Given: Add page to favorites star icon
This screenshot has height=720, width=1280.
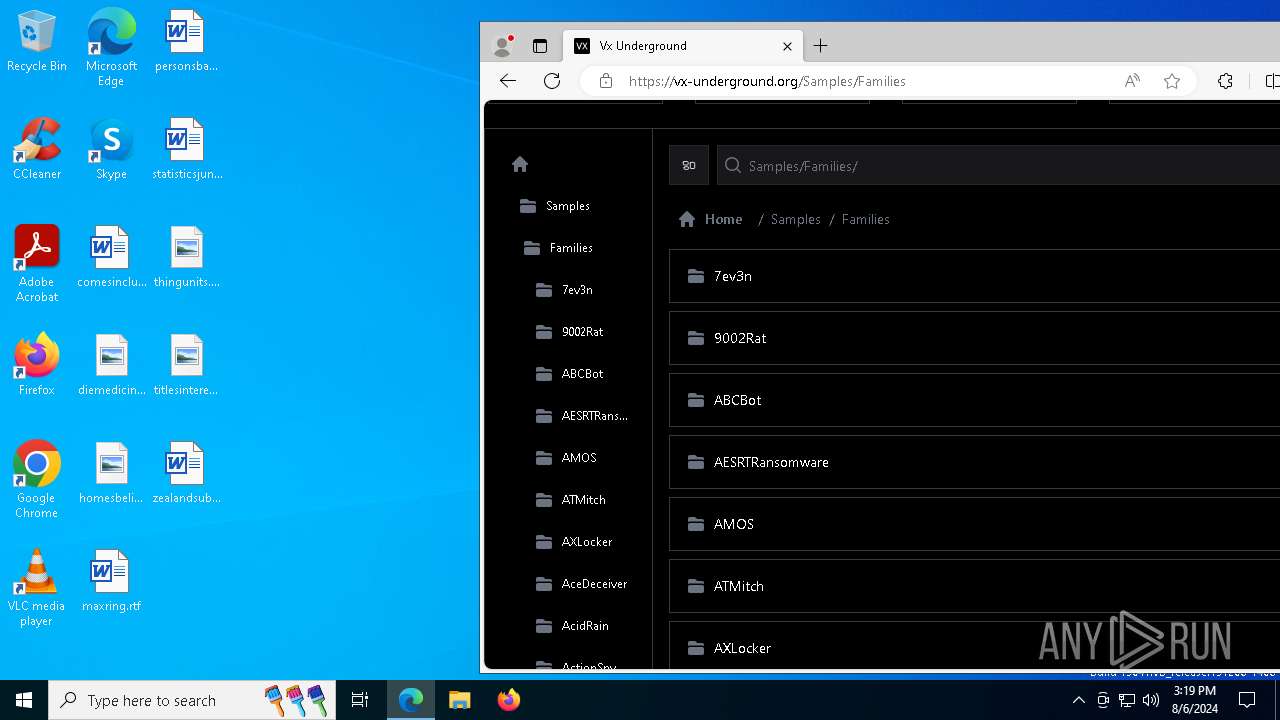Looking at the screenshot, I should click(1172, 81).
